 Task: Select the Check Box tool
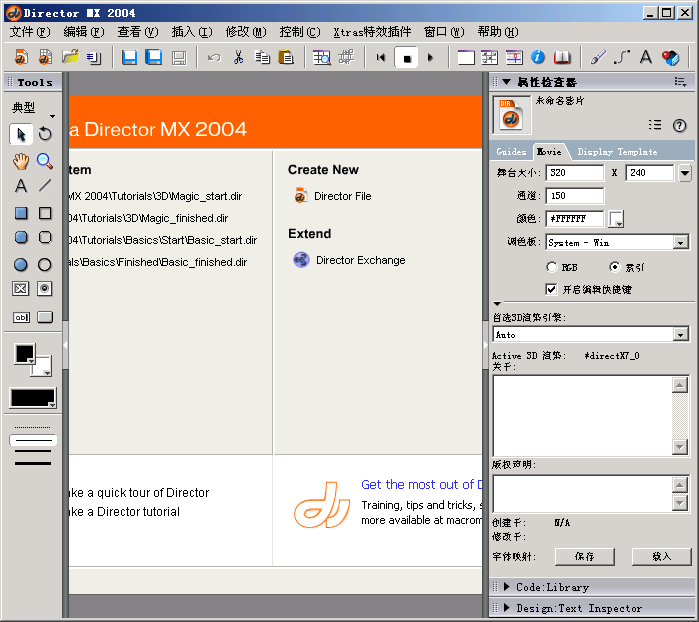(x=21, y=289)
